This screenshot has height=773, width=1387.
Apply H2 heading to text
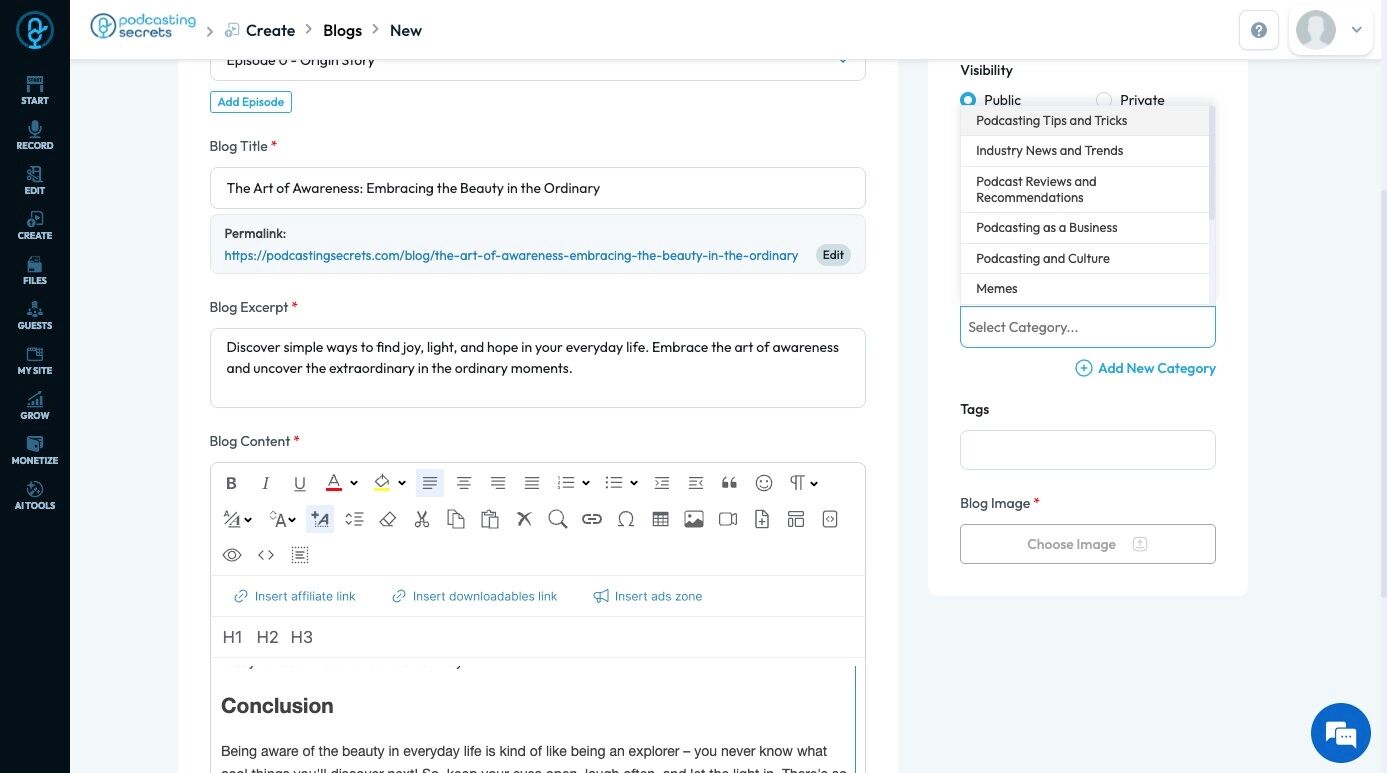(267, 637)
